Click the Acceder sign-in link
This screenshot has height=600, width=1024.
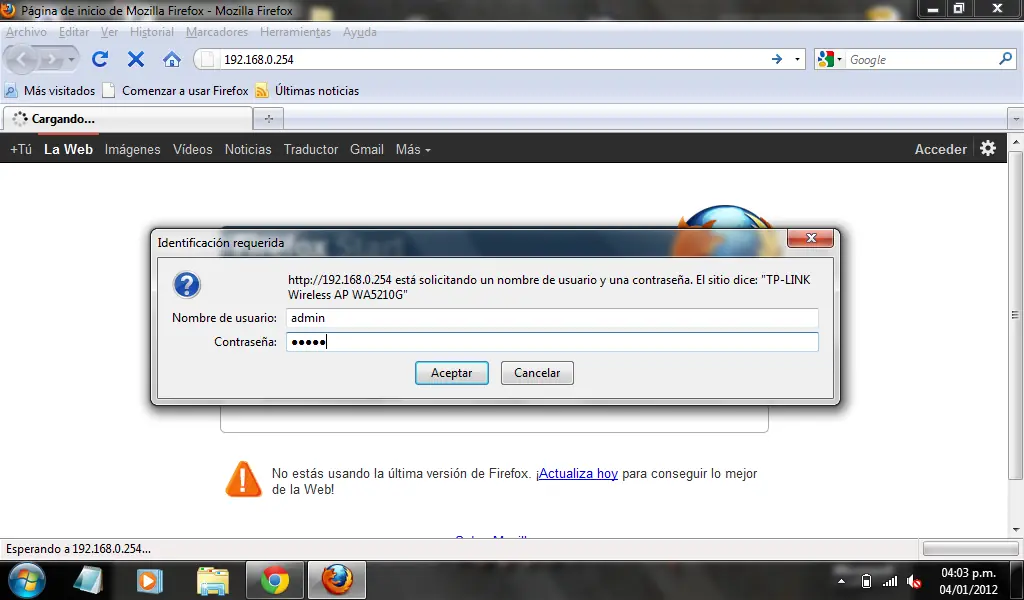[x=940, y=150]
